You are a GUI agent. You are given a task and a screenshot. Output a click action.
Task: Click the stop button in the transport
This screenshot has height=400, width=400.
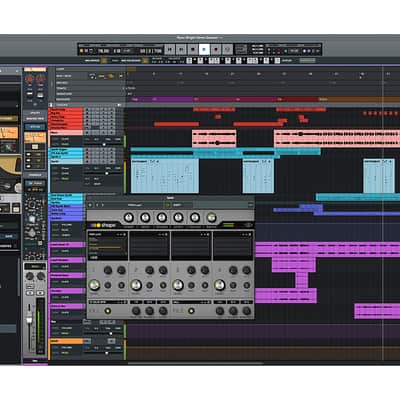[x=193, y=50]
